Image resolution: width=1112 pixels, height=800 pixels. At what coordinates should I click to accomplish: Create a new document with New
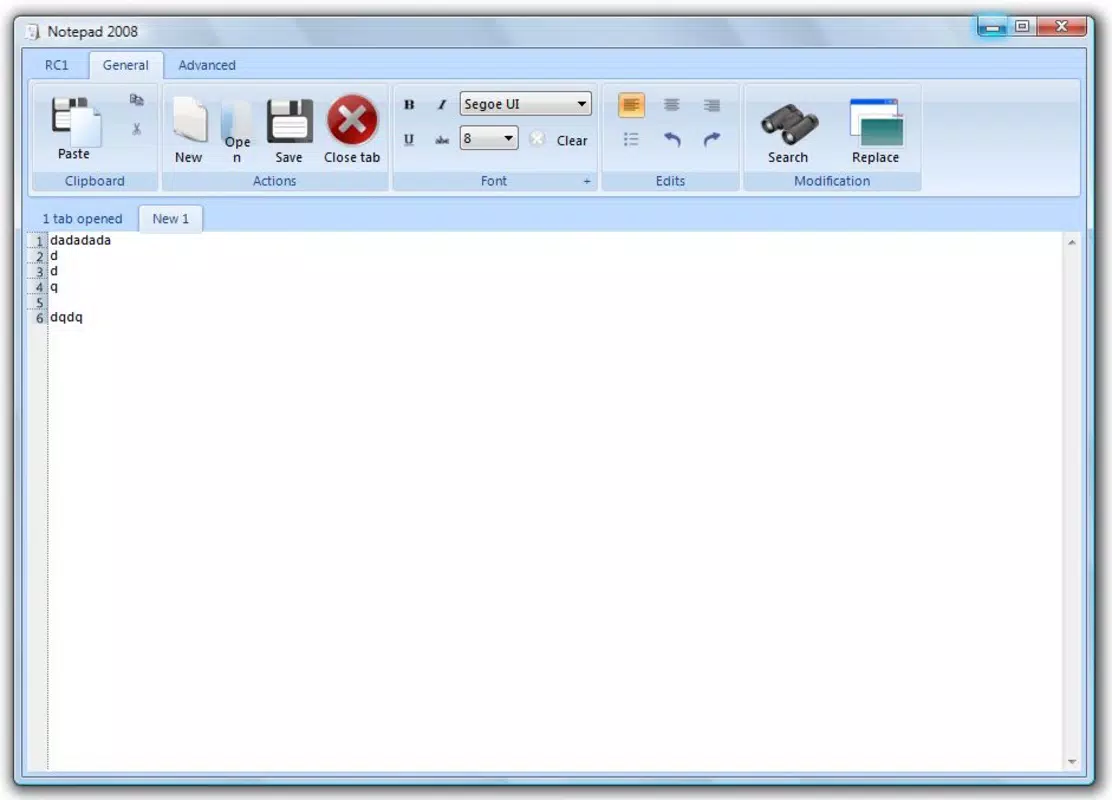(189, 129)
